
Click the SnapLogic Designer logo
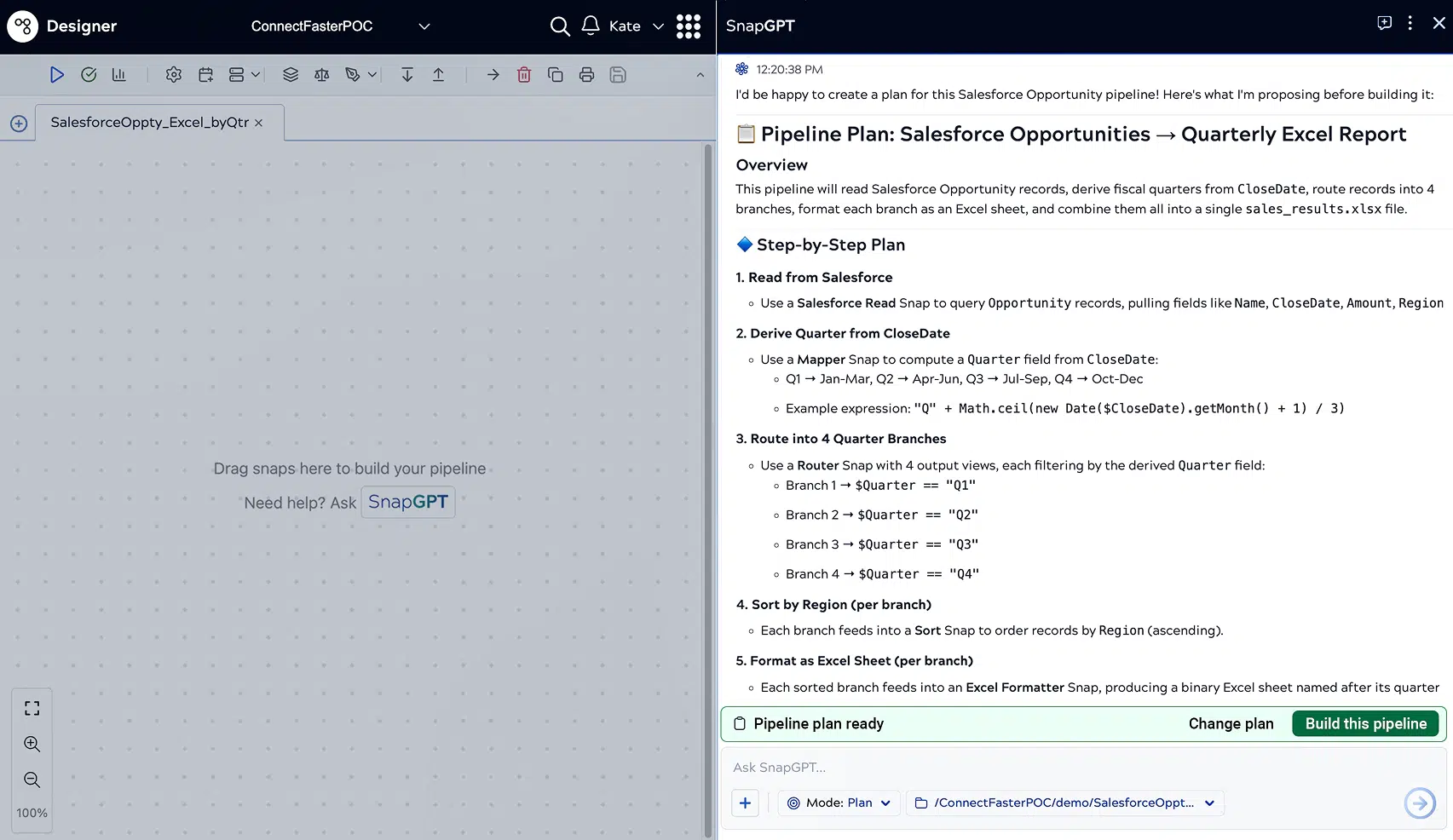(23, 26)
